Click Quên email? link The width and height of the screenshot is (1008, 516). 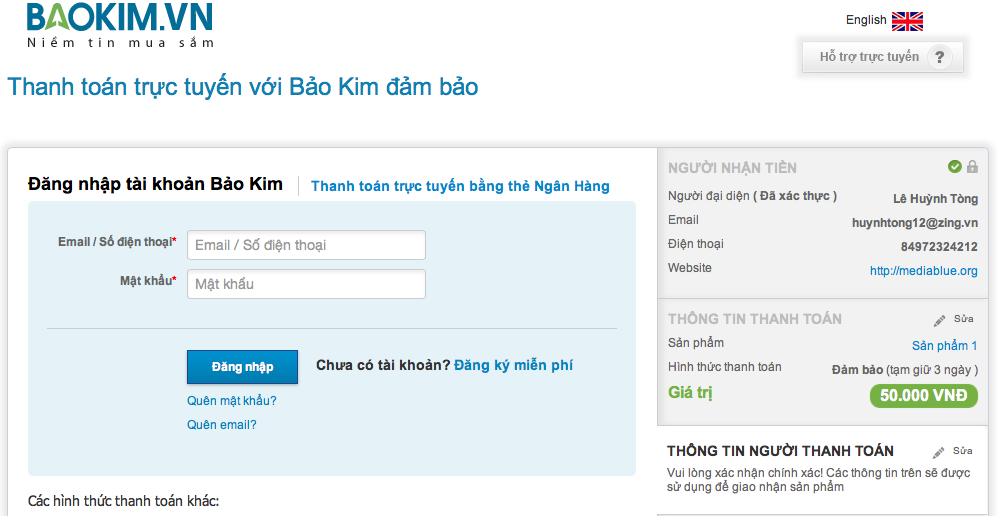coord(222,425)
